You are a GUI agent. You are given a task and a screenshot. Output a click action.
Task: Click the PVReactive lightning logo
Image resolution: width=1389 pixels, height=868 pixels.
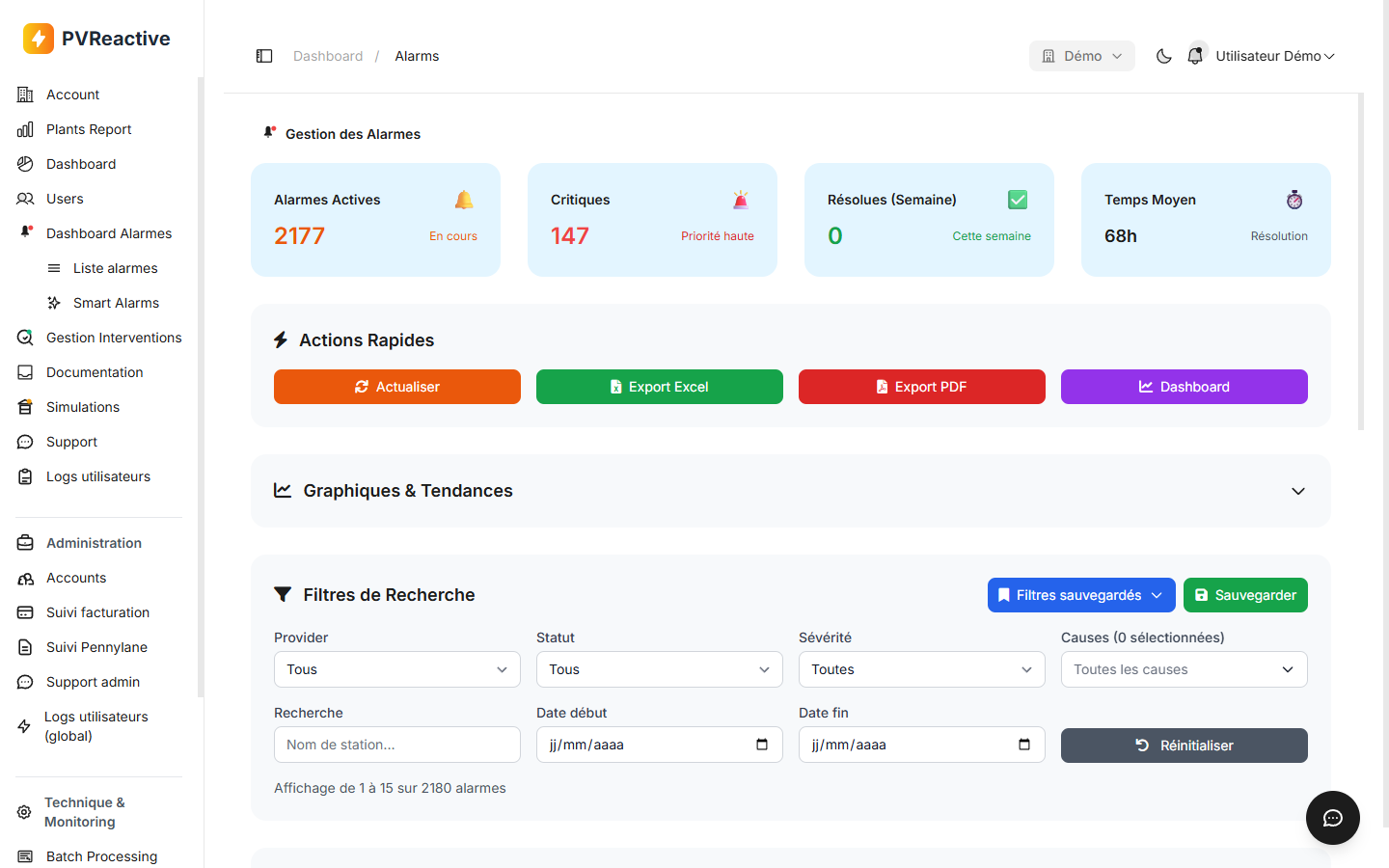pyautogui.click(x=39, y=39)
